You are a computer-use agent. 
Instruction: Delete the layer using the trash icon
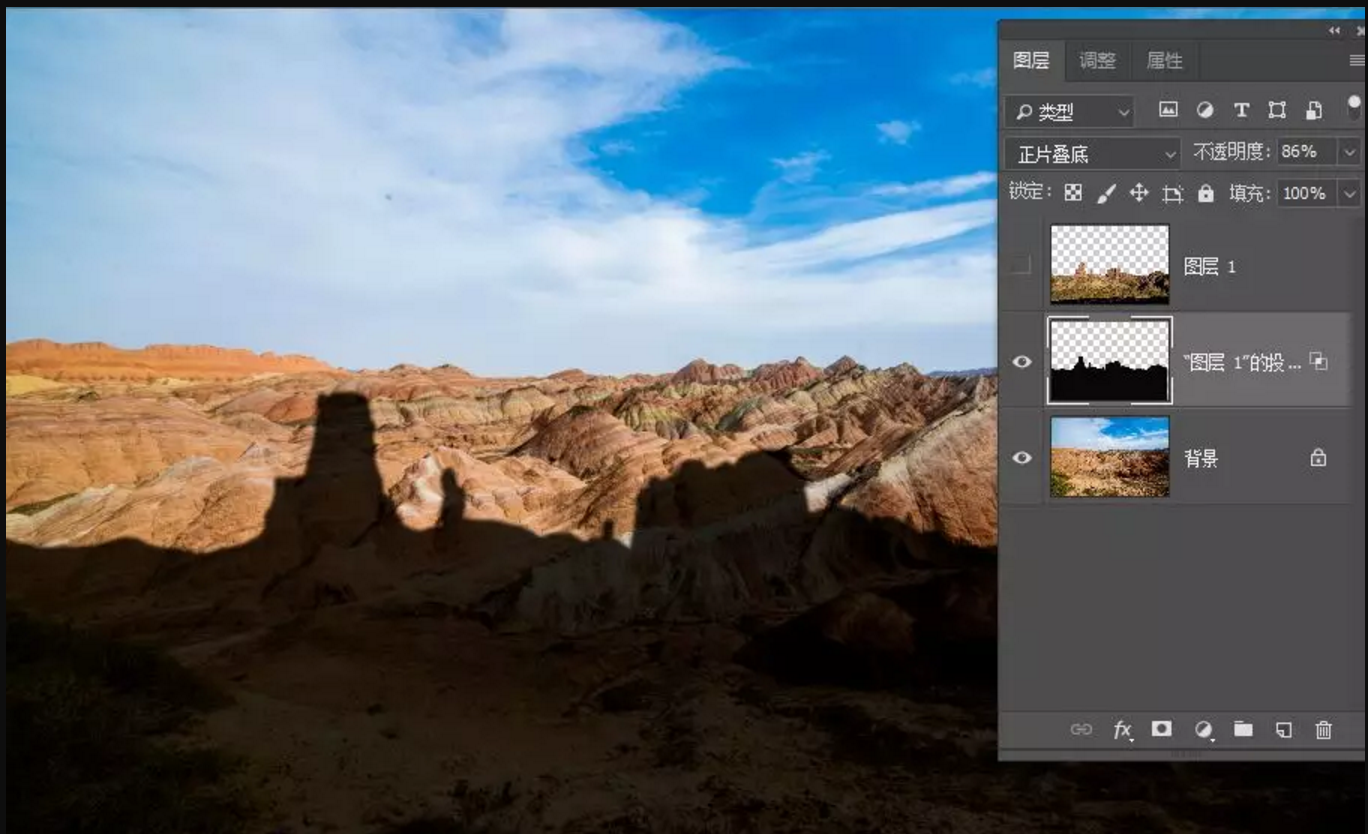tap(1324, 730)
